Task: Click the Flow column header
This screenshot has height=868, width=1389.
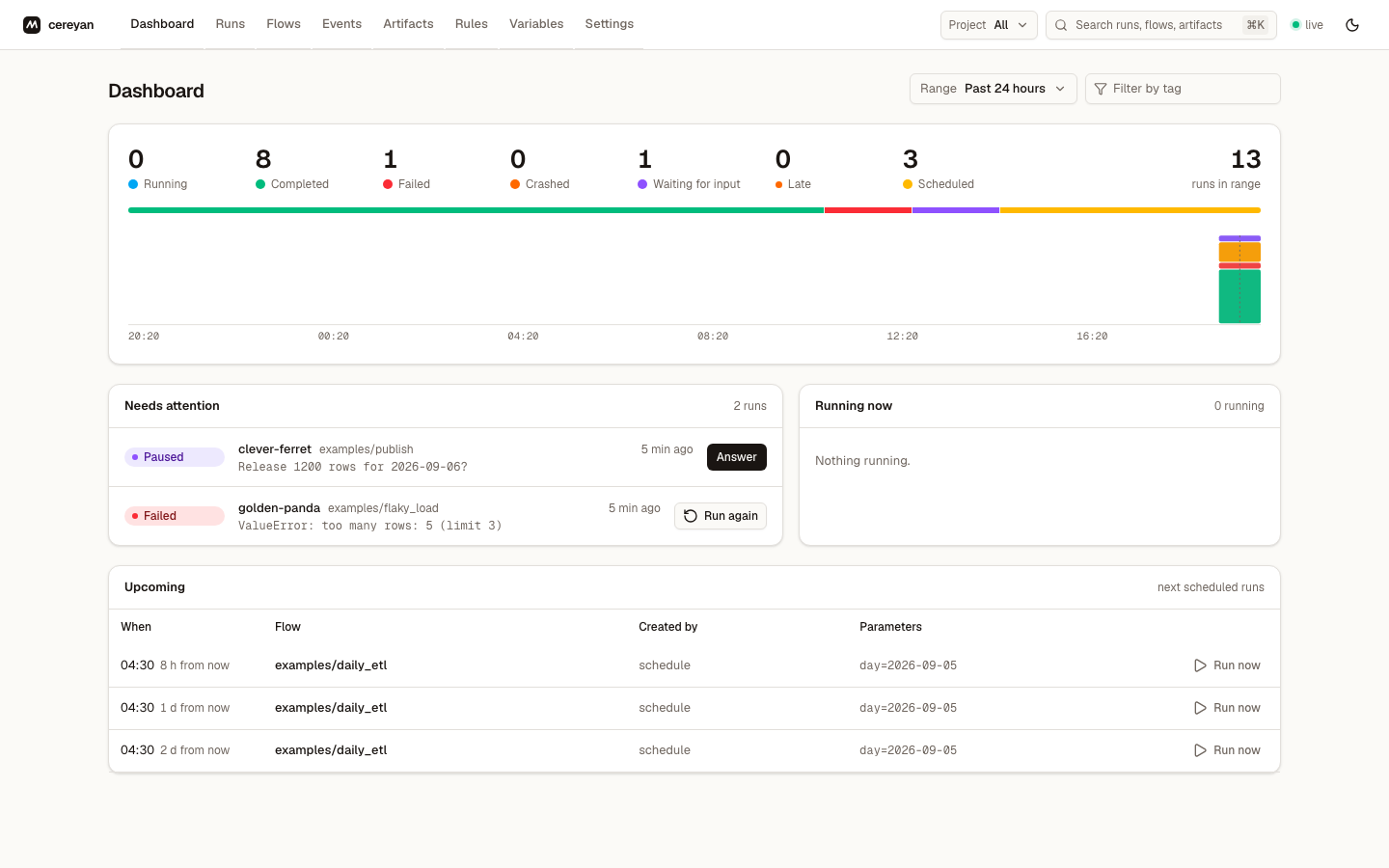Action: 287,627
